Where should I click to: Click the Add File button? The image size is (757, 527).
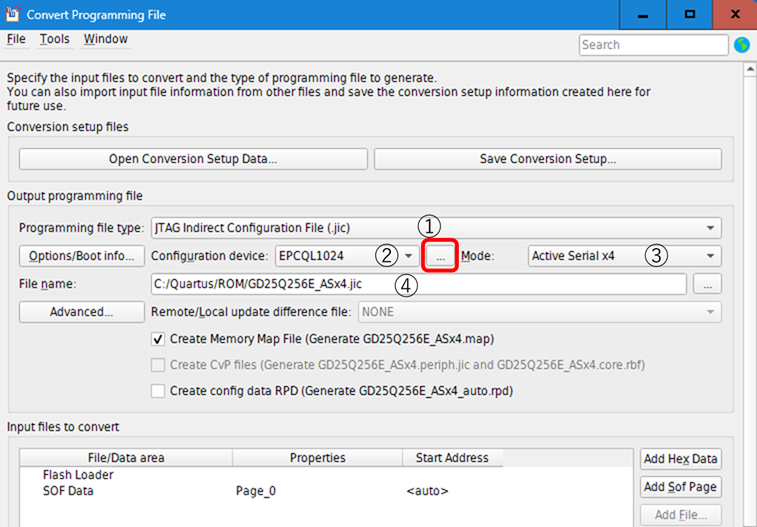tap(681, 515)
